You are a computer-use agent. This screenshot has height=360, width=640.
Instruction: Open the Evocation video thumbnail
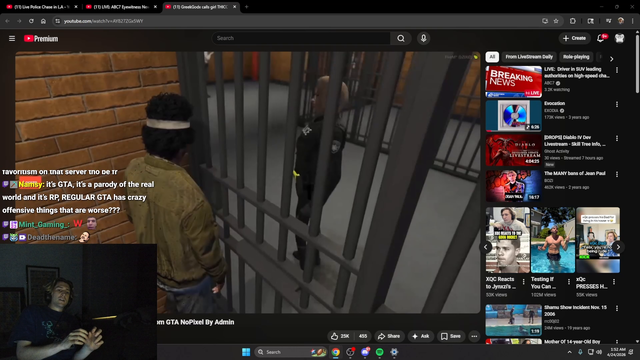click(x=513, y=116)
